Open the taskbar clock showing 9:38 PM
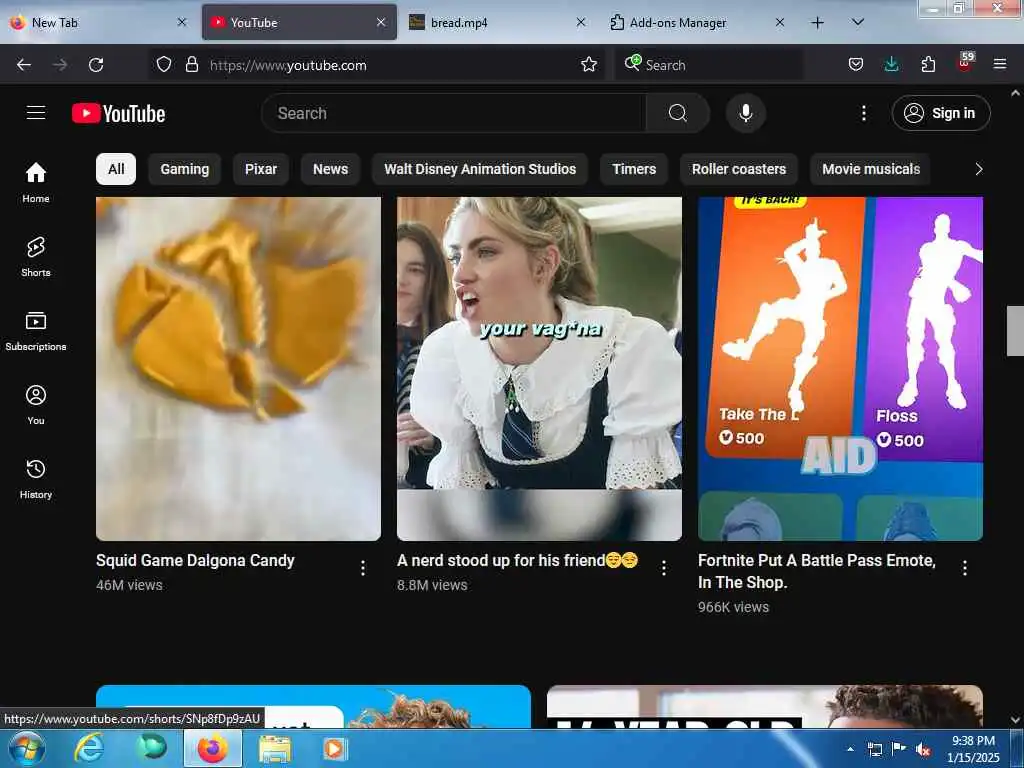Screen dimensions: 1024x768 coord(973,749)
